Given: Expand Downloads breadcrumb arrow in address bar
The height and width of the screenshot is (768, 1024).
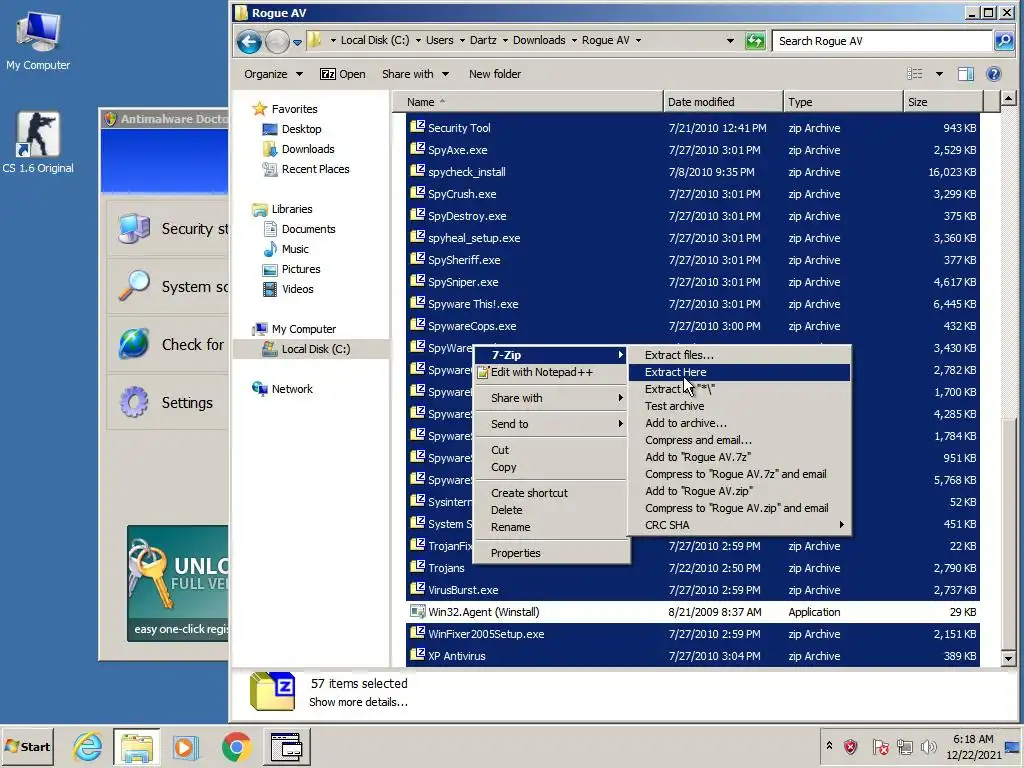Looking at the screenshot, I should click(574, 40).
